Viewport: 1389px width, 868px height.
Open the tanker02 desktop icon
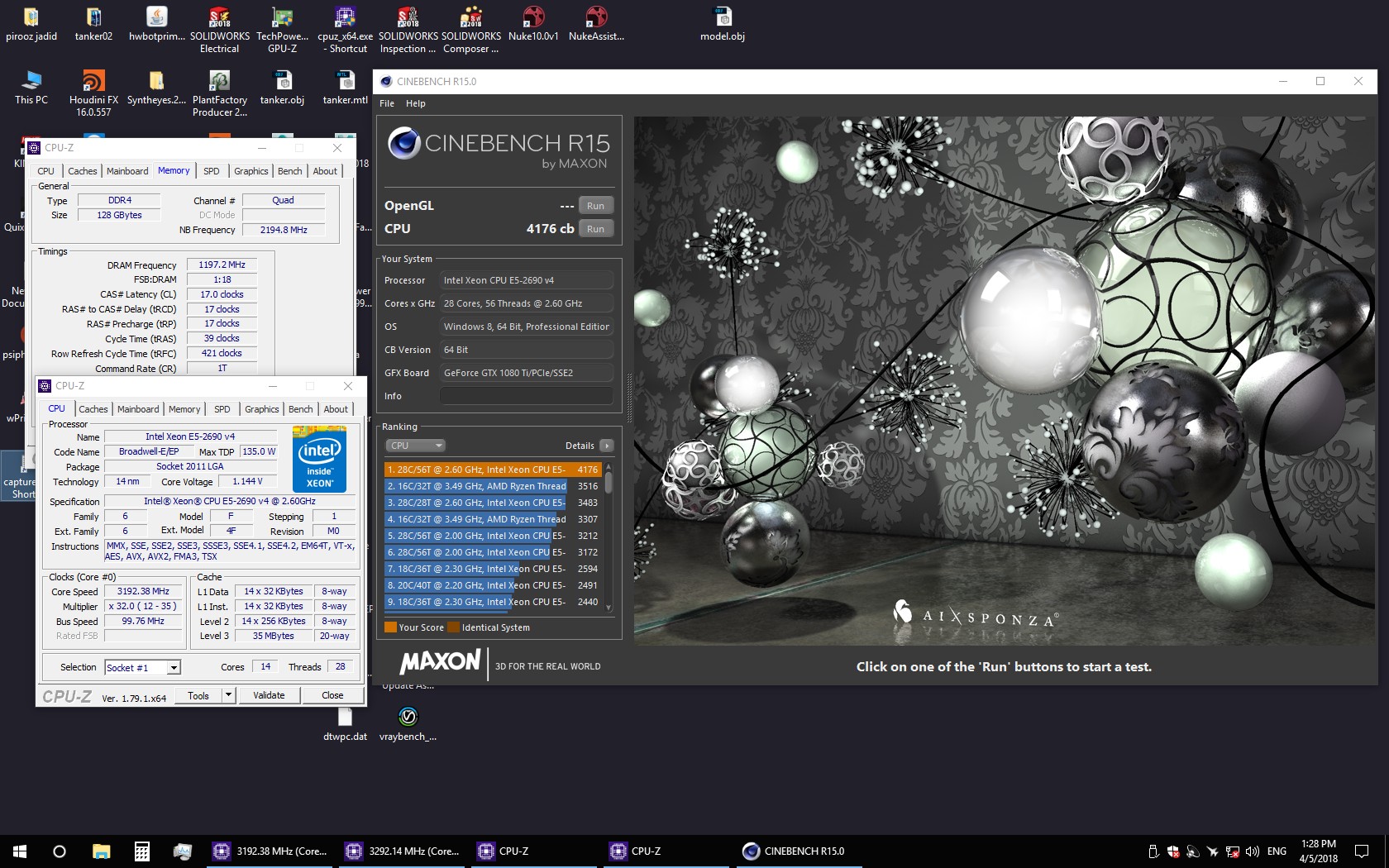point(93,23)
